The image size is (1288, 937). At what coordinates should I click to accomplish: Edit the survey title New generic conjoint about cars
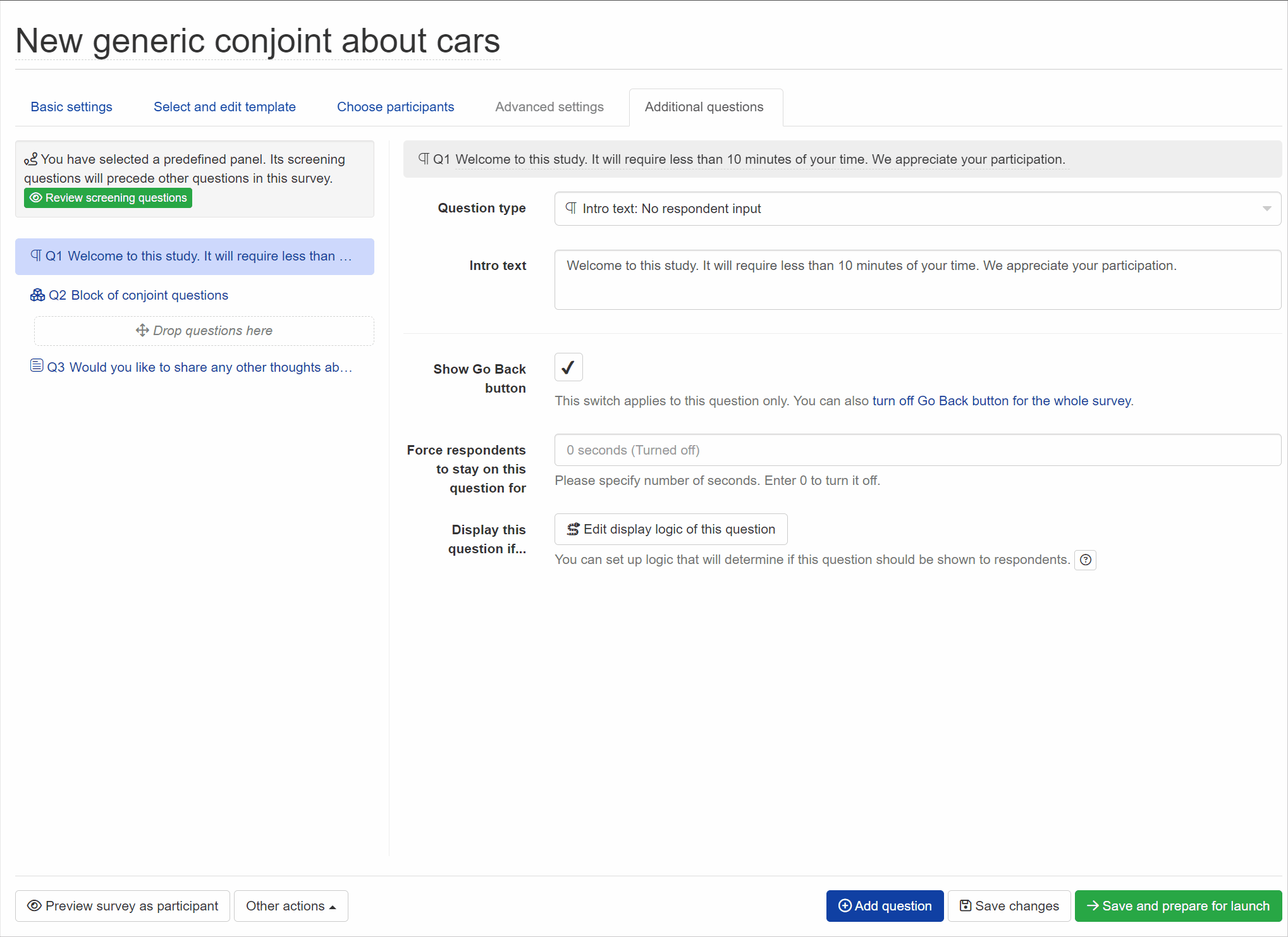(257, 41)
